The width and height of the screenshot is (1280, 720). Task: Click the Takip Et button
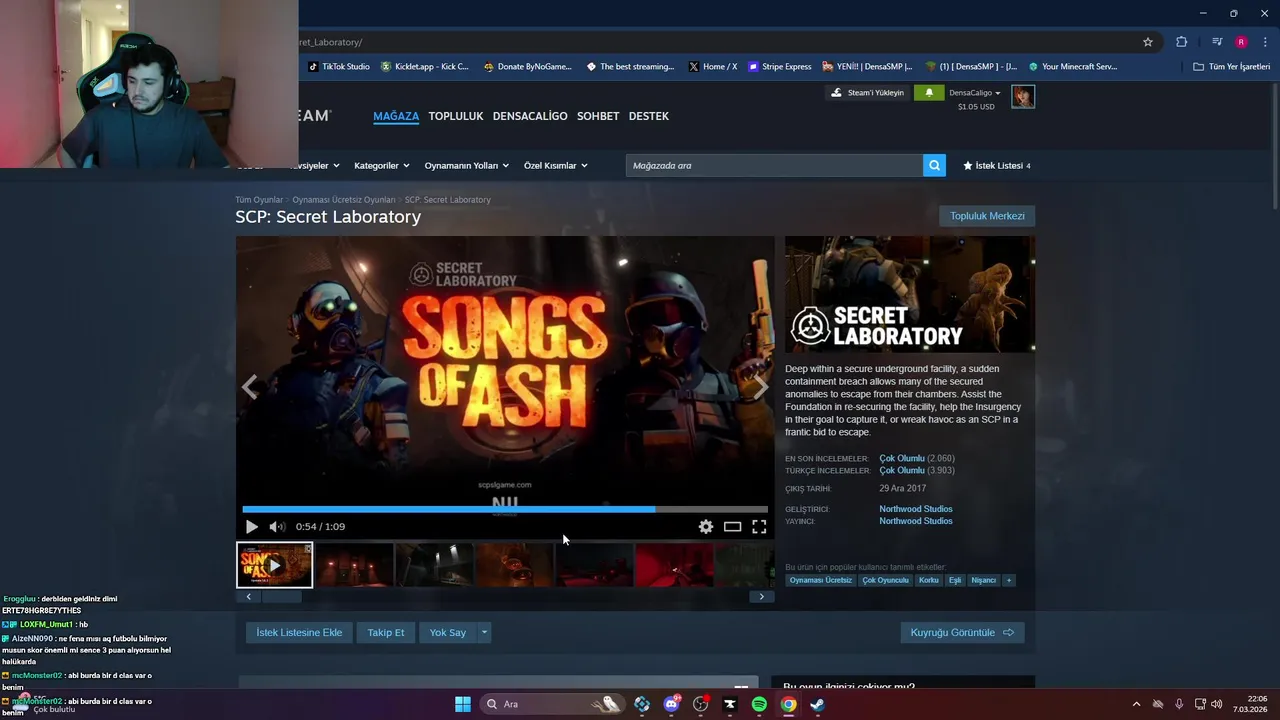point(386,632)
